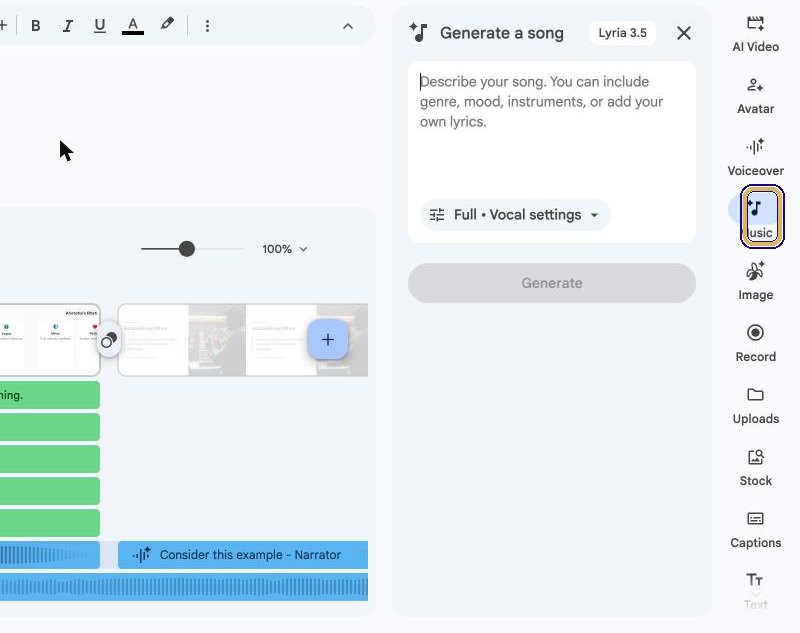Open the Captions tool
Screen dimensions: 800x633
point(756,529)
